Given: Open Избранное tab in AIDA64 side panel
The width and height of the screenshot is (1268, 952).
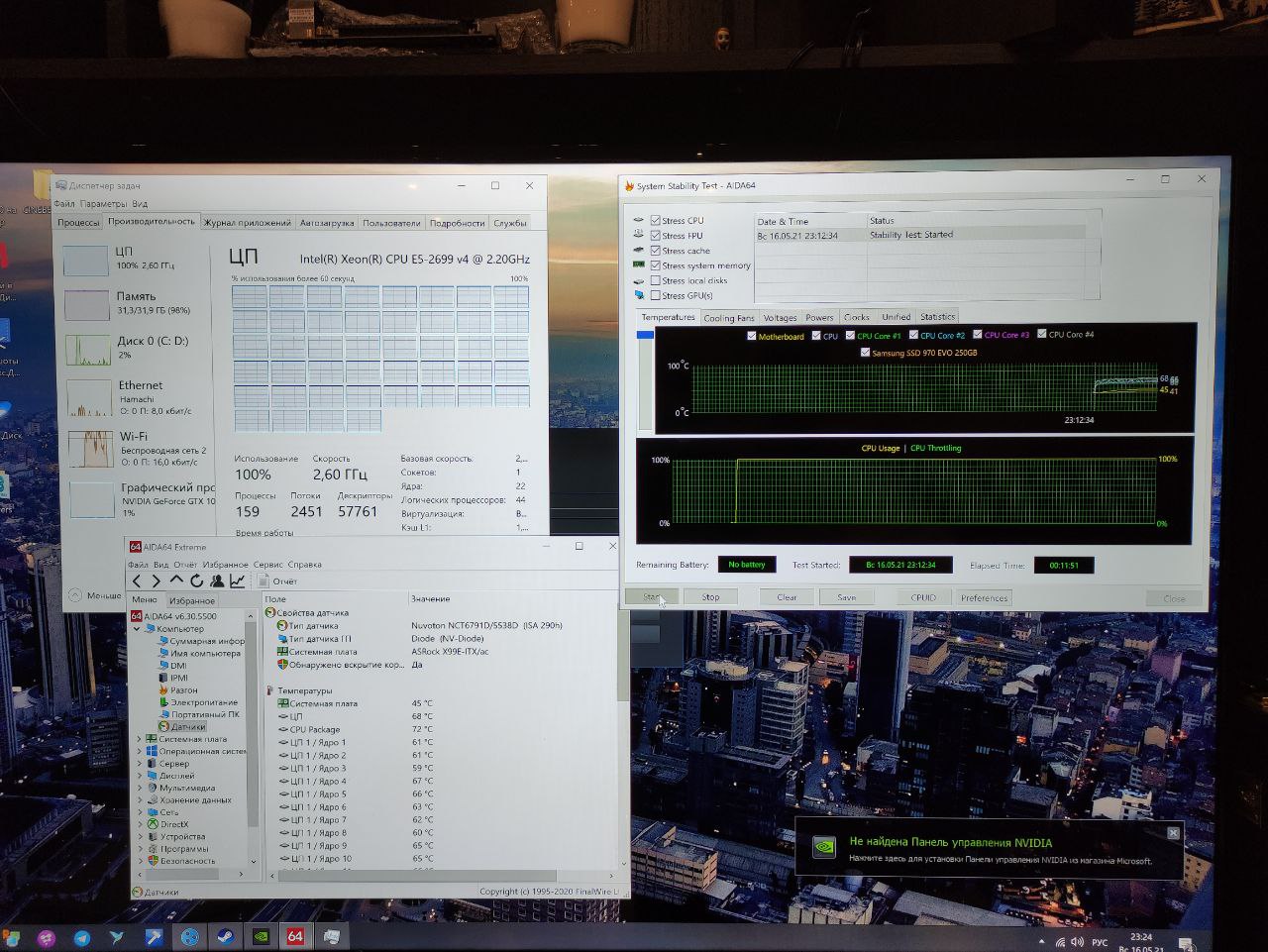Looking at the screenshot, I should click(192, 600).
